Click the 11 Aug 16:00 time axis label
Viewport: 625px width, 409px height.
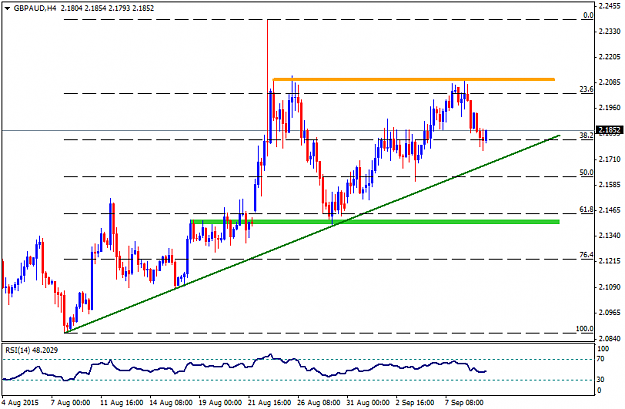tap(122, 403)
